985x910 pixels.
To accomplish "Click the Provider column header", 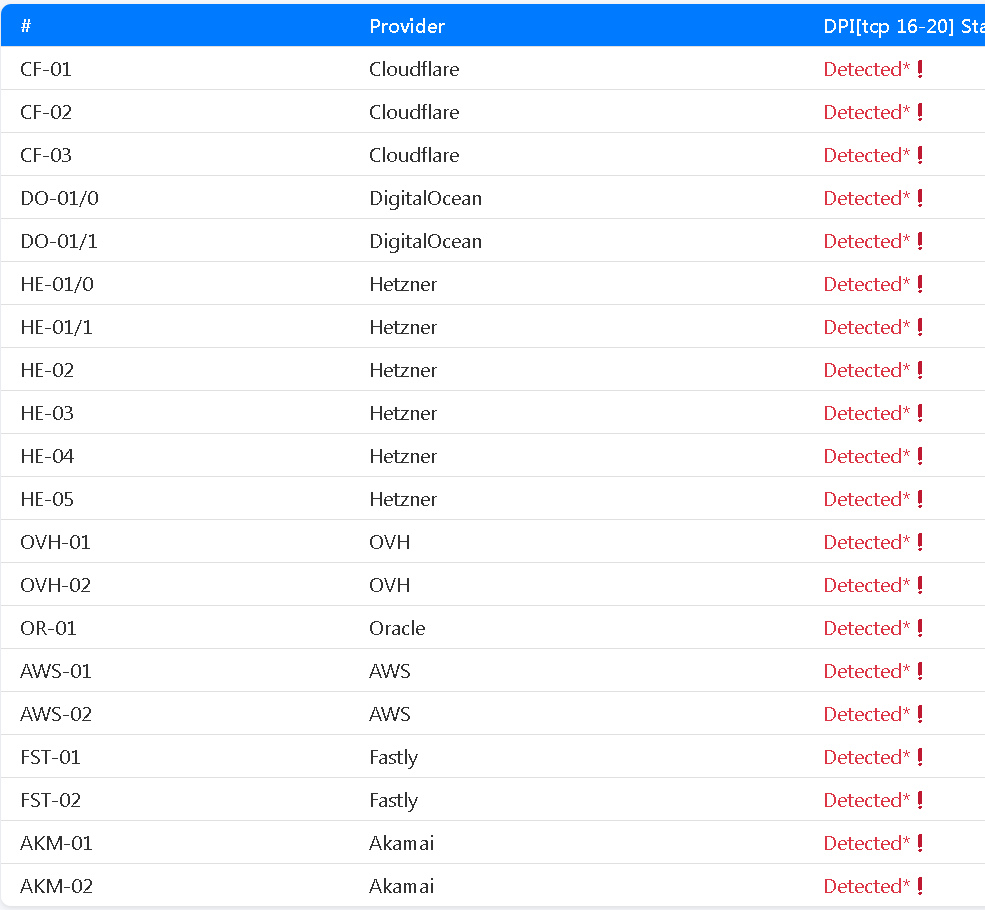I will pyautogui.click(x=407, y=26).
